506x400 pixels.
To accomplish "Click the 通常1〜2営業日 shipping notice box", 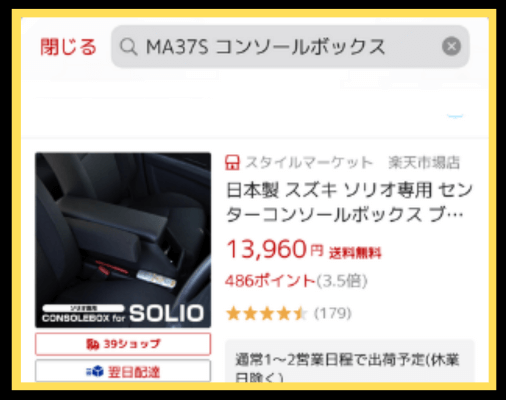I will [x=349, y=362].
